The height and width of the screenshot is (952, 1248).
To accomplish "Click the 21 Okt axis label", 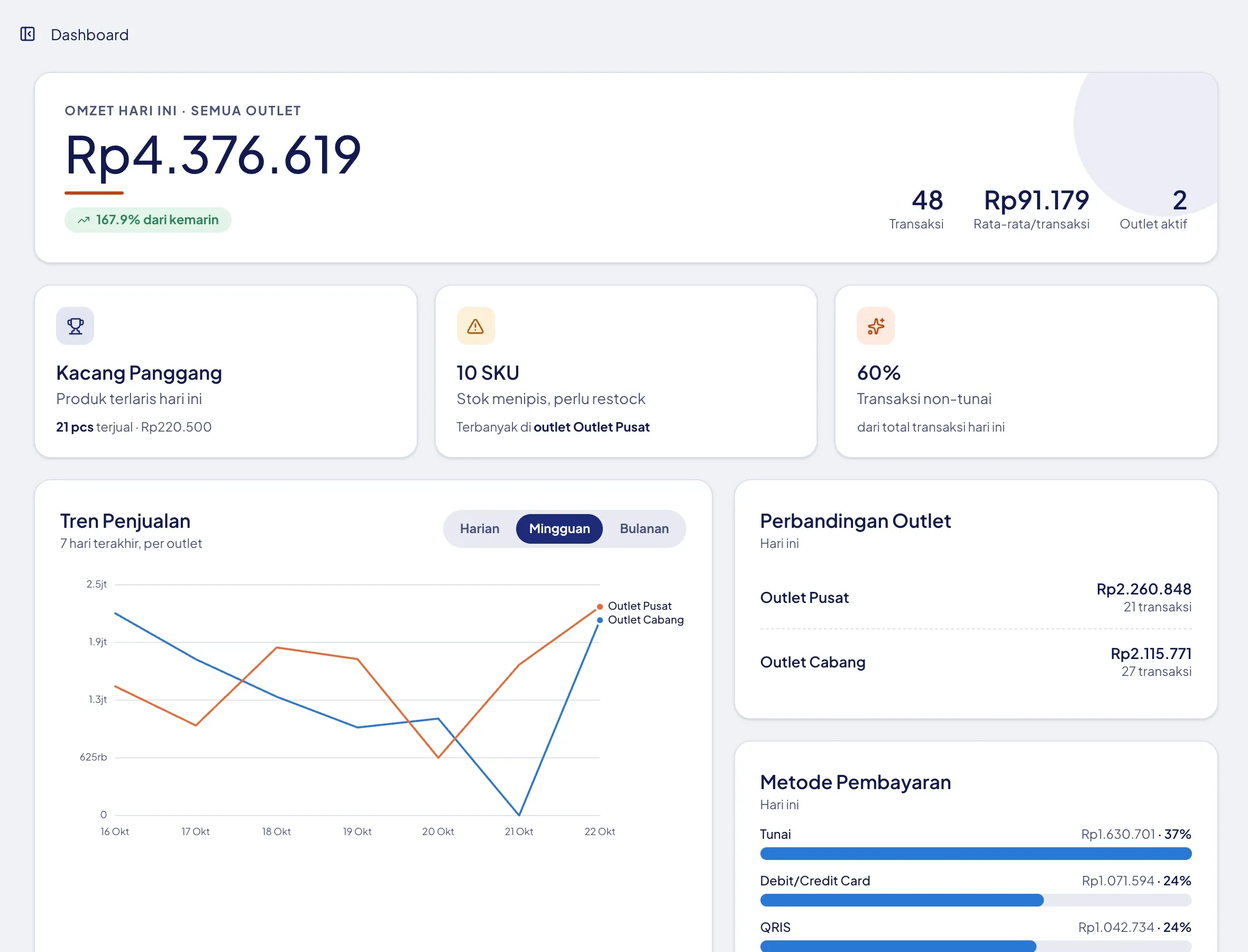I will (x=518, y=832).
